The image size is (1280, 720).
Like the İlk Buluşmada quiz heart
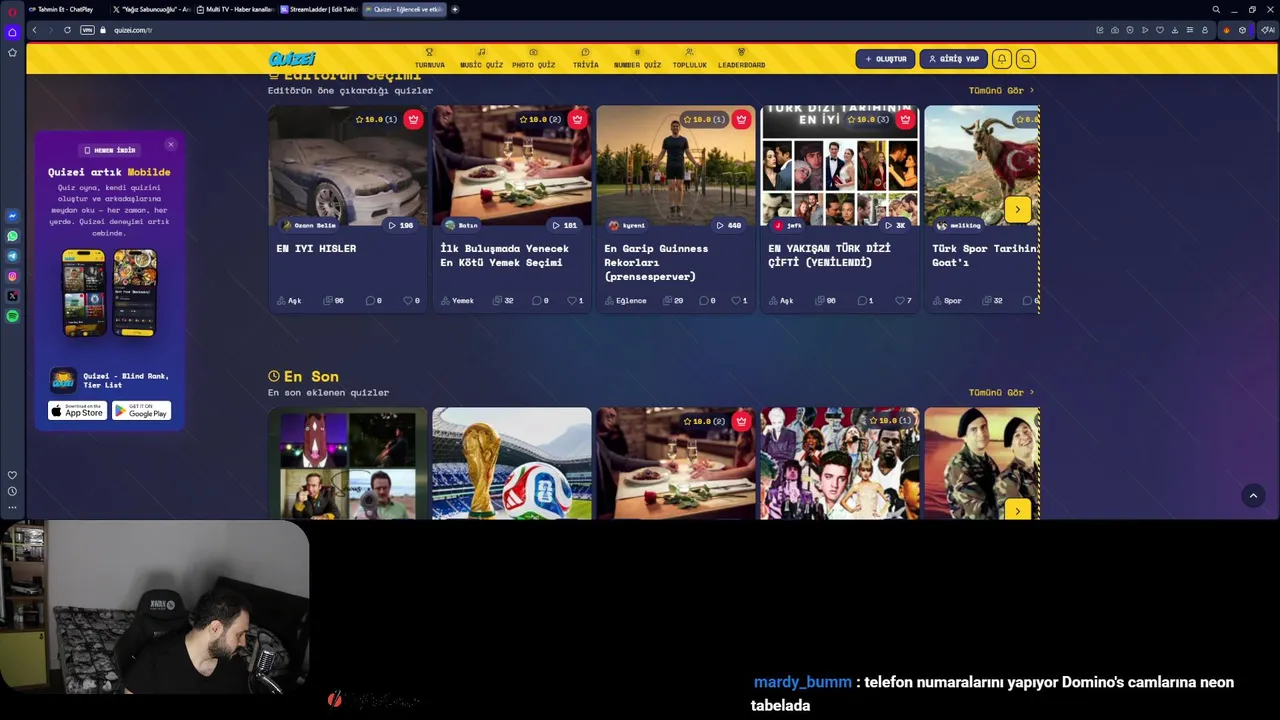pos(575,300)
